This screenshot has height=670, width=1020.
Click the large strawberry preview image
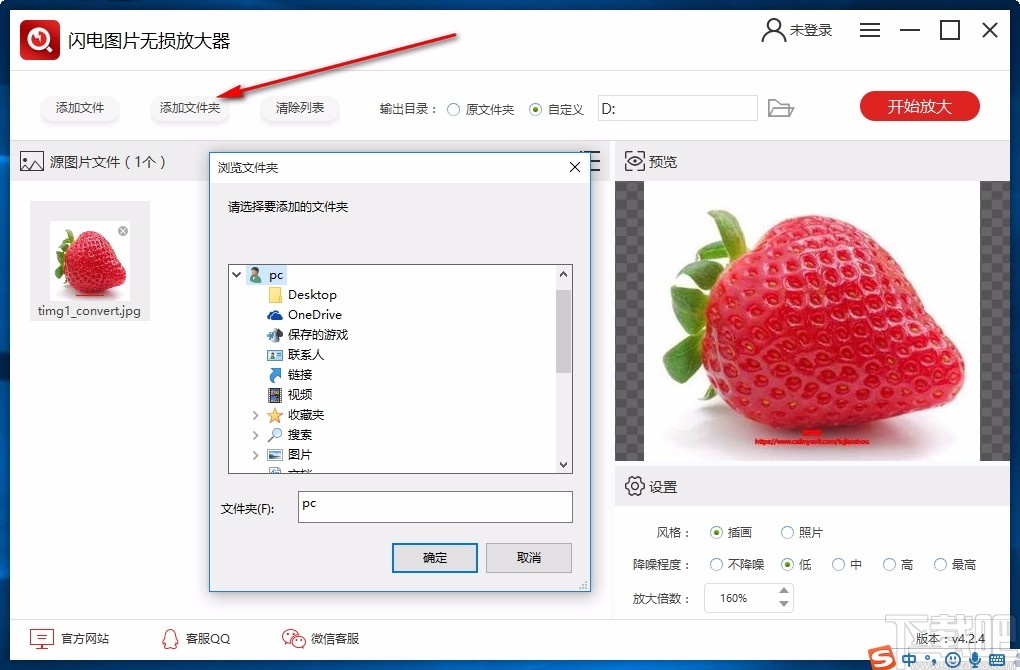click(x=812, y=321)
